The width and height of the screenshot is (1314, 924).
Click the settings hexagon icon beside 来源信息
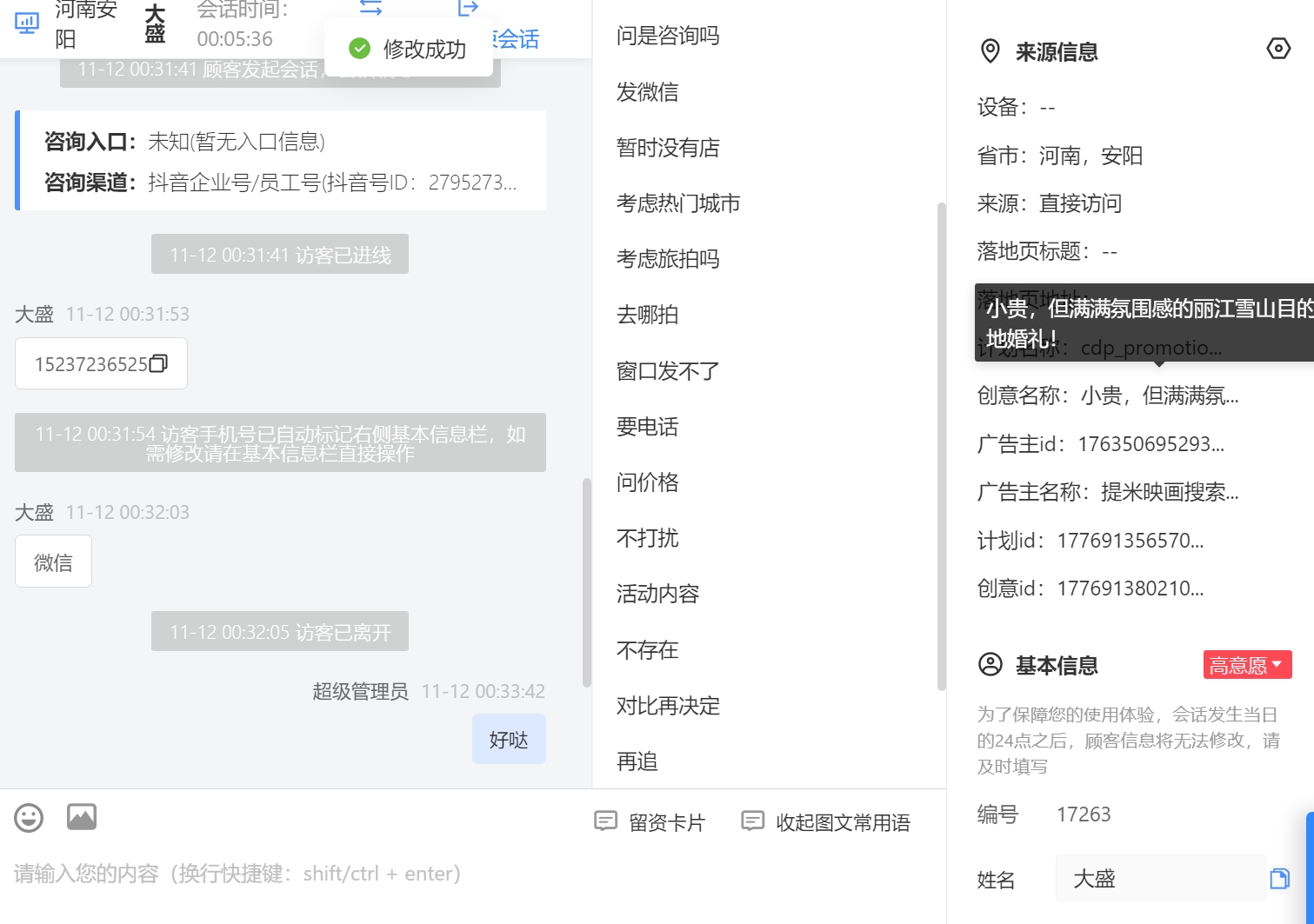coord(1278,49)
